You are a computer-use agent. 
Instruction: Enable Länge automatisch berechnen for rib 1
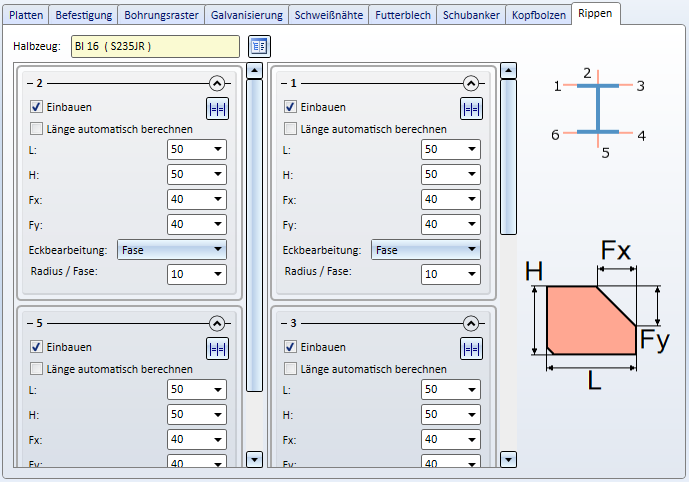(x=290, y=129)
